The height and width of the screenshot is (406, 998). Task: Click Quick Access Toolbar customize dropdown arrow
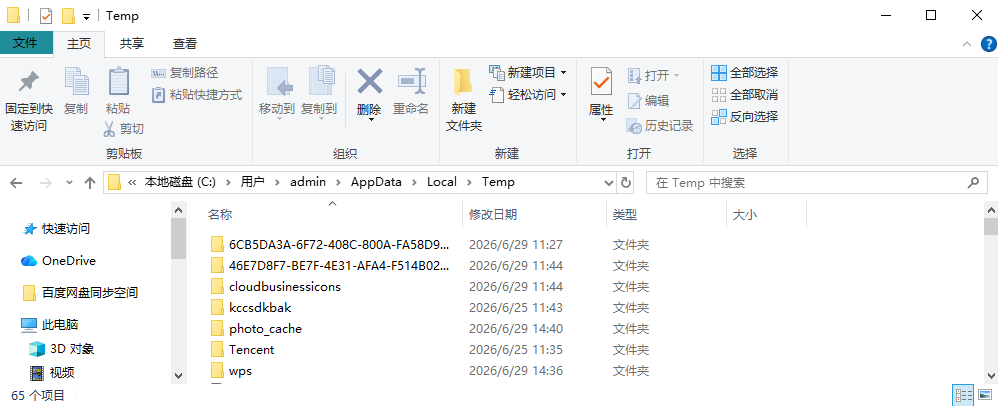click(x=86, y=16)
